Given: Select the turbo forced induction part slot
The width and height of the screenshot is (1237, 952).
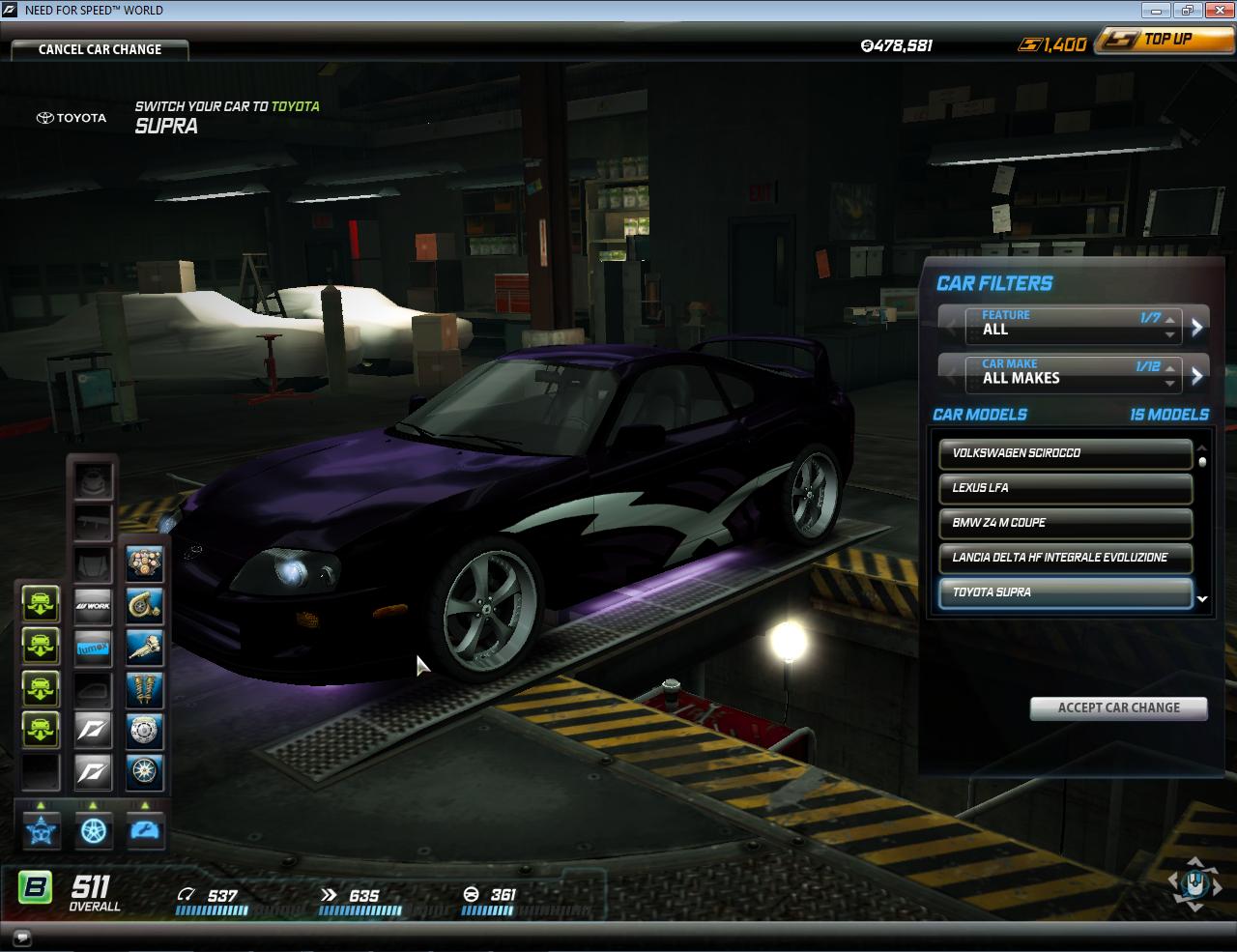Looking at the screenshot, I should pyautogui.click(x=144, y=606).
